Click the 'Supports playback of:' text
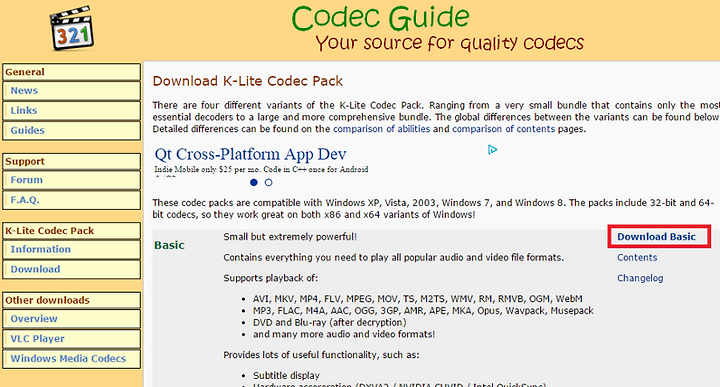The image size is (720, 387). [x=270, y=278]
